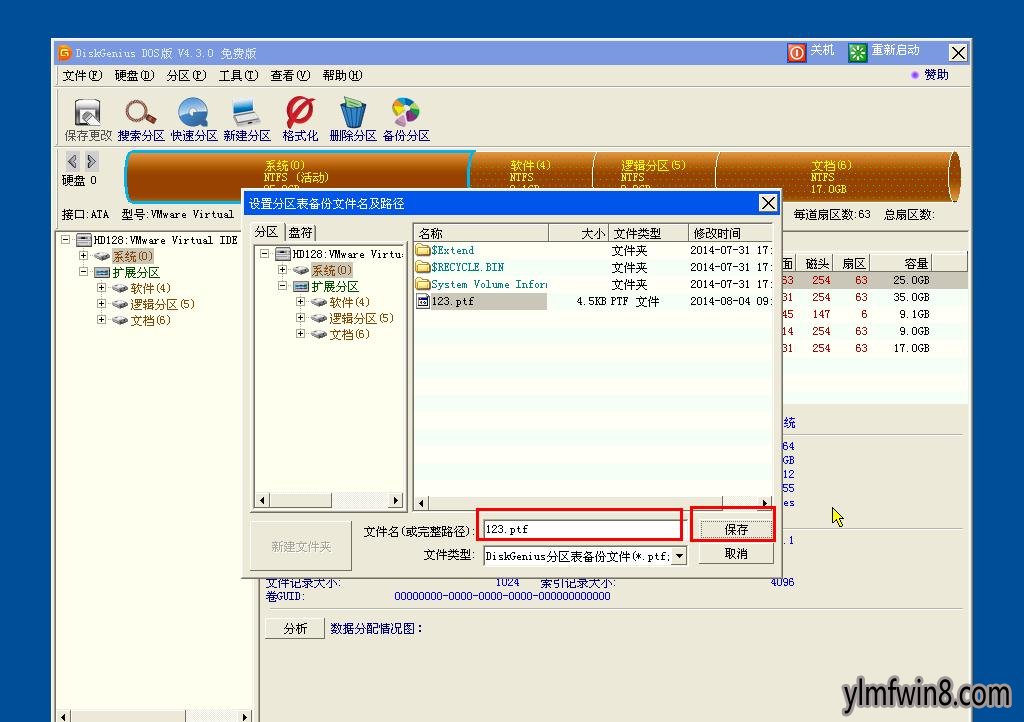This screenshot has width=1024, height=722.
Task: Click the dialog tree horizontal scrollbar right arrow
Action: coord(395,501)
